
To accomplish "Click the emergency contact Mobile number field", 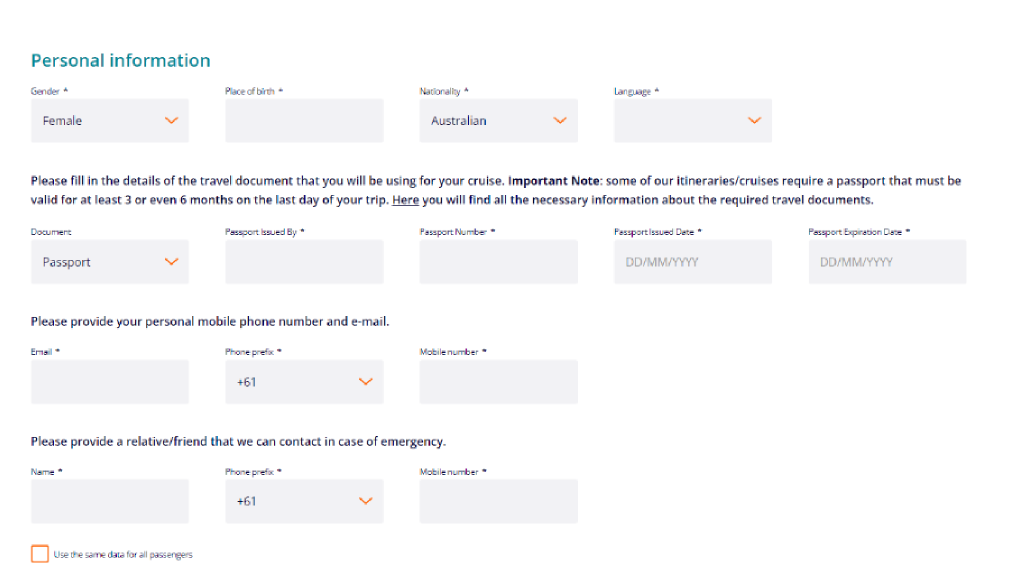I will tap(498, 501).
